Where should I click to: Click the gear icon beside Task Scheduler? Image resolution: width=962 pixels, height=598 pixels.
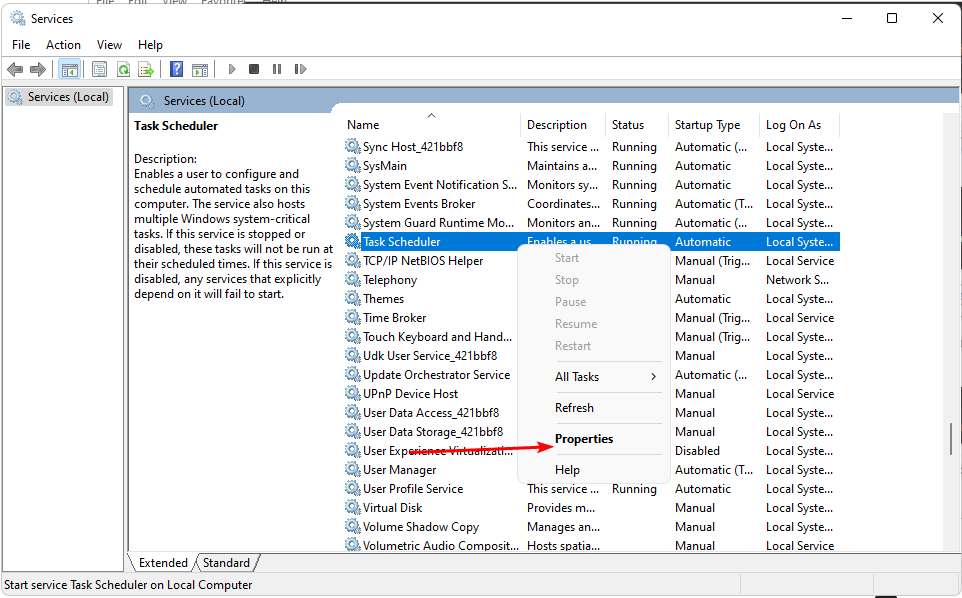tap(352, 242)
